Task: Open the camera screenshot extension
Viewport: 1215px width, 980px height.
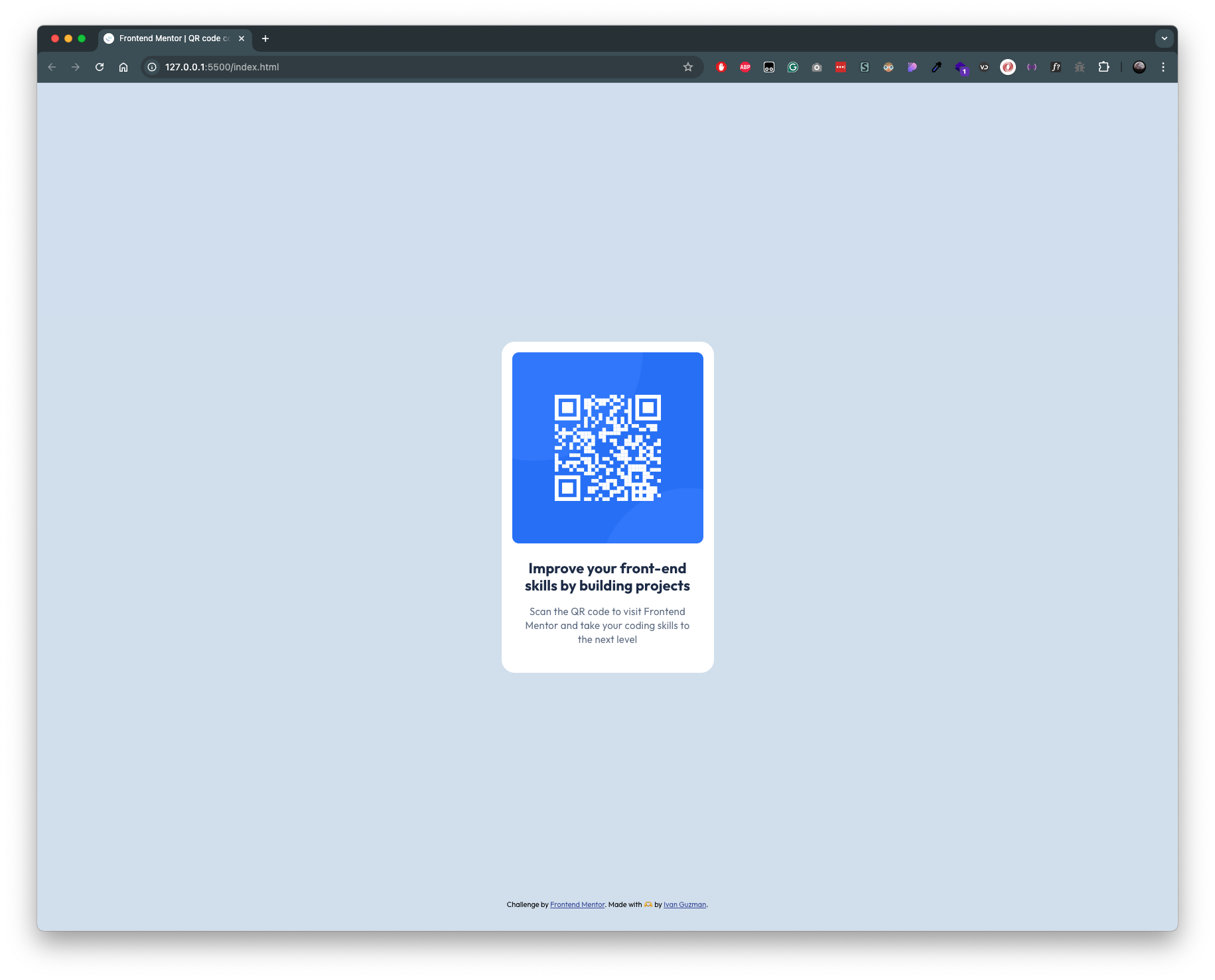Action: 817,67
